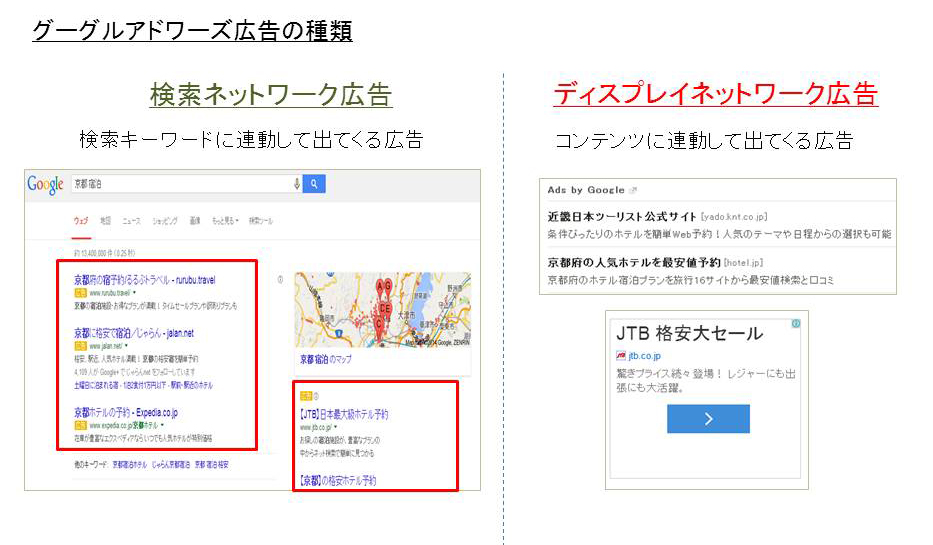Click the yellow ad badge for jalan.net
Screen dimensions: 933x545
[x=80, y=346]
